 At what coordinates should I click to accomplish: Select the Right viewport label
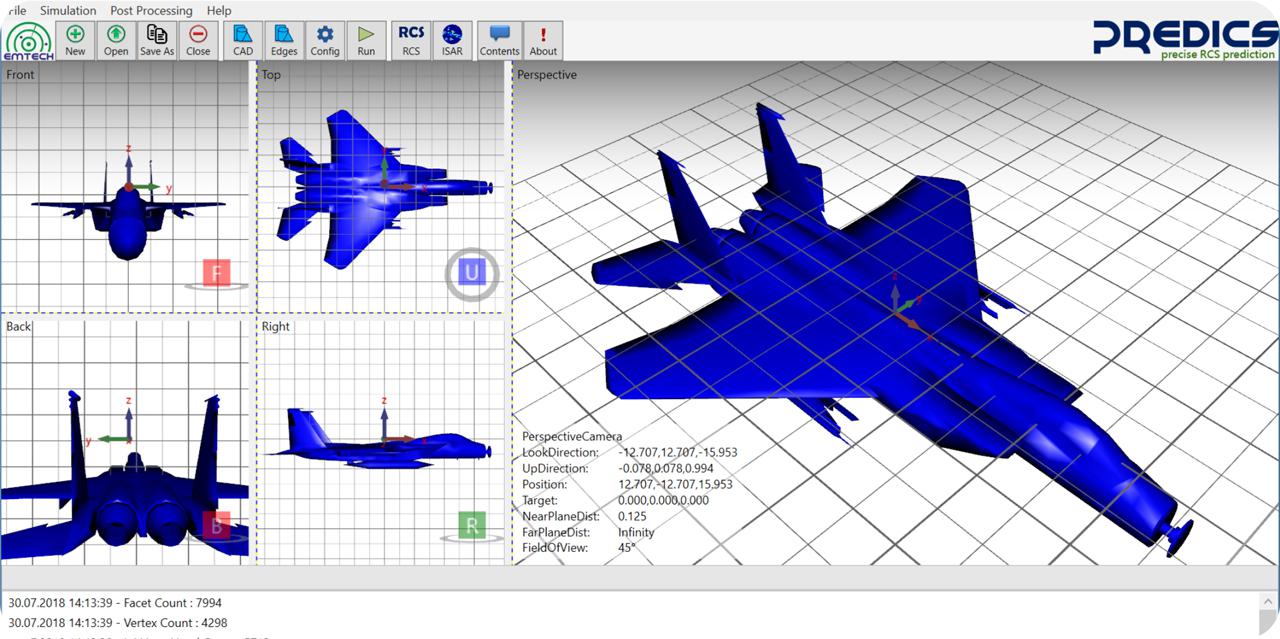tap(275, 327)
